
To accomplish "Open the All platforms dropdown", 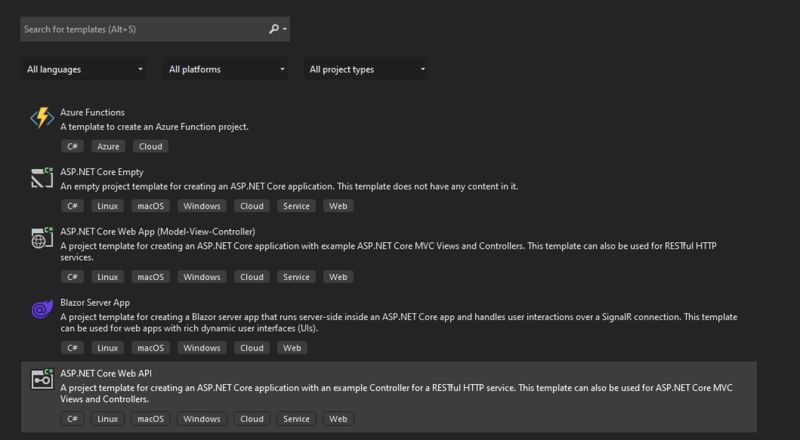I will (225, 69).
